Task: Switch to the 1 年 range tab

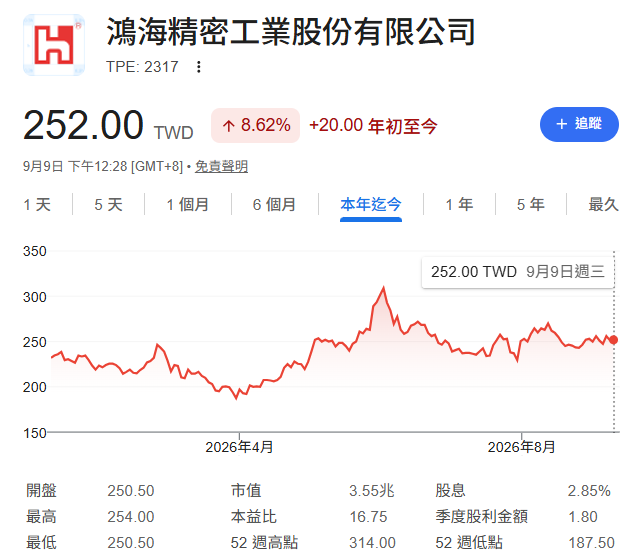Action: [x=459, y=204]
